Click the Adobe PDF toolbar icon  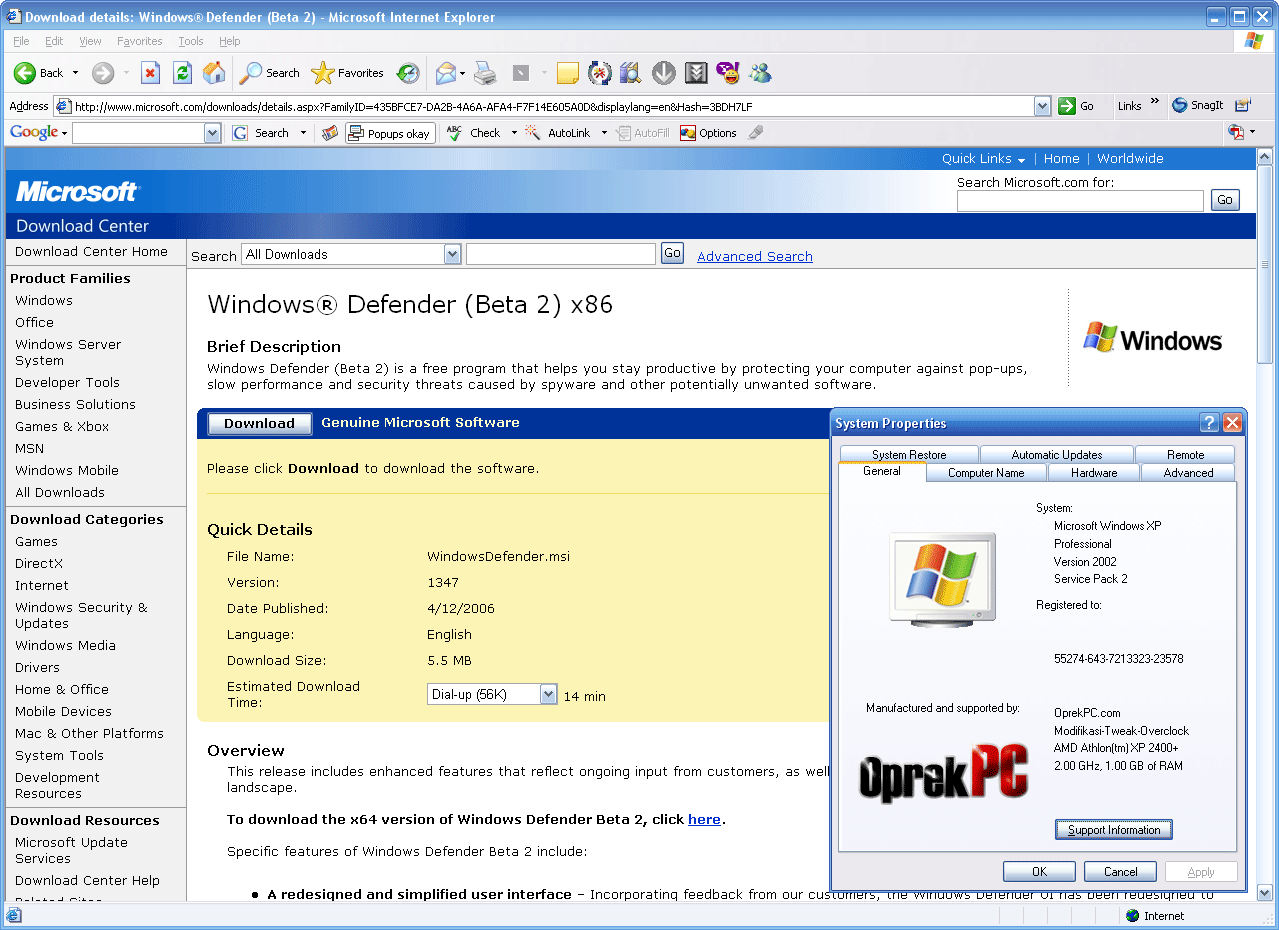point(1237,133)
